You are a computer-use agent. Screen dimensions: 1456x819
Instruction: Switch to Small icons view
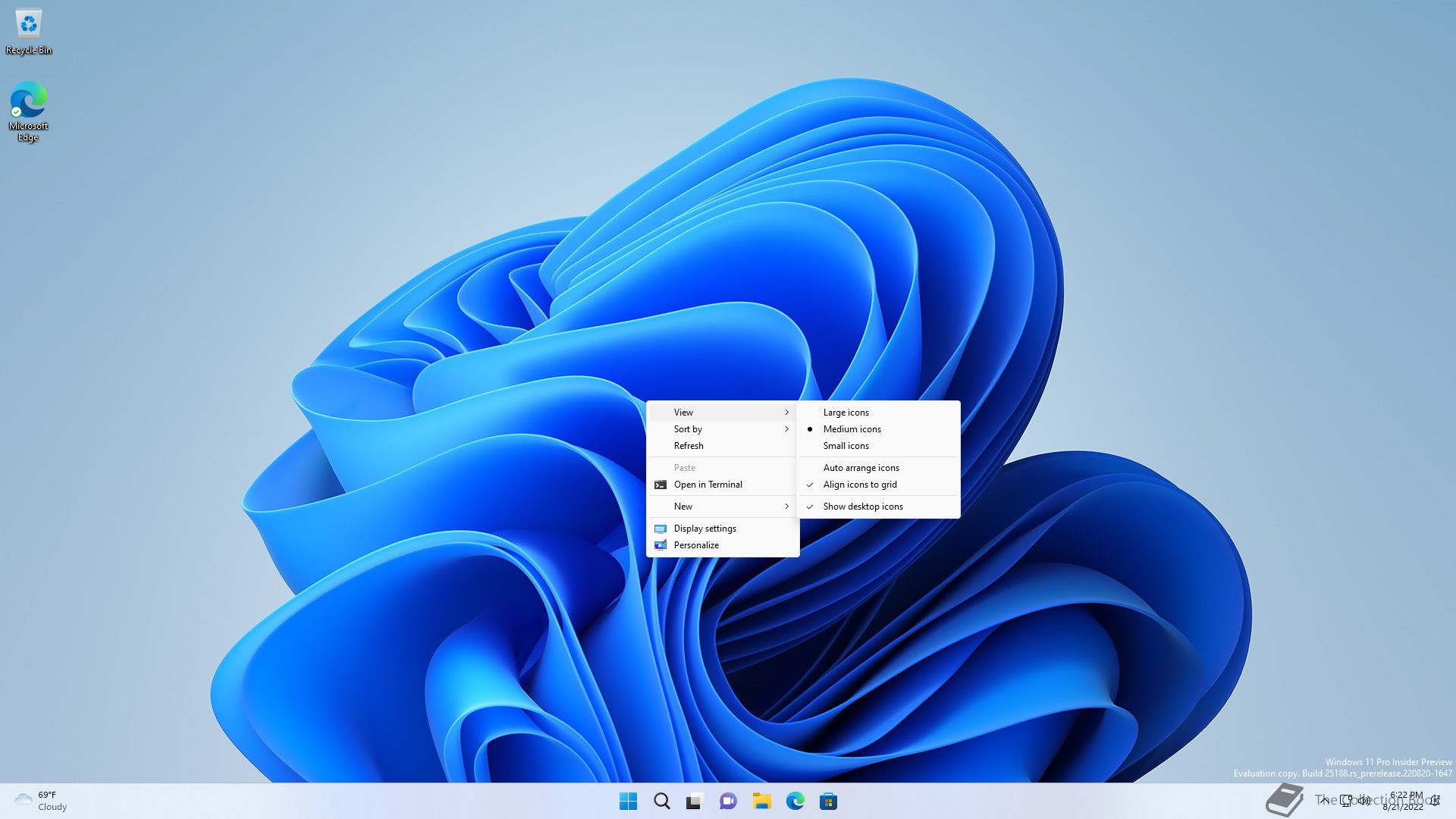(878, 446)
